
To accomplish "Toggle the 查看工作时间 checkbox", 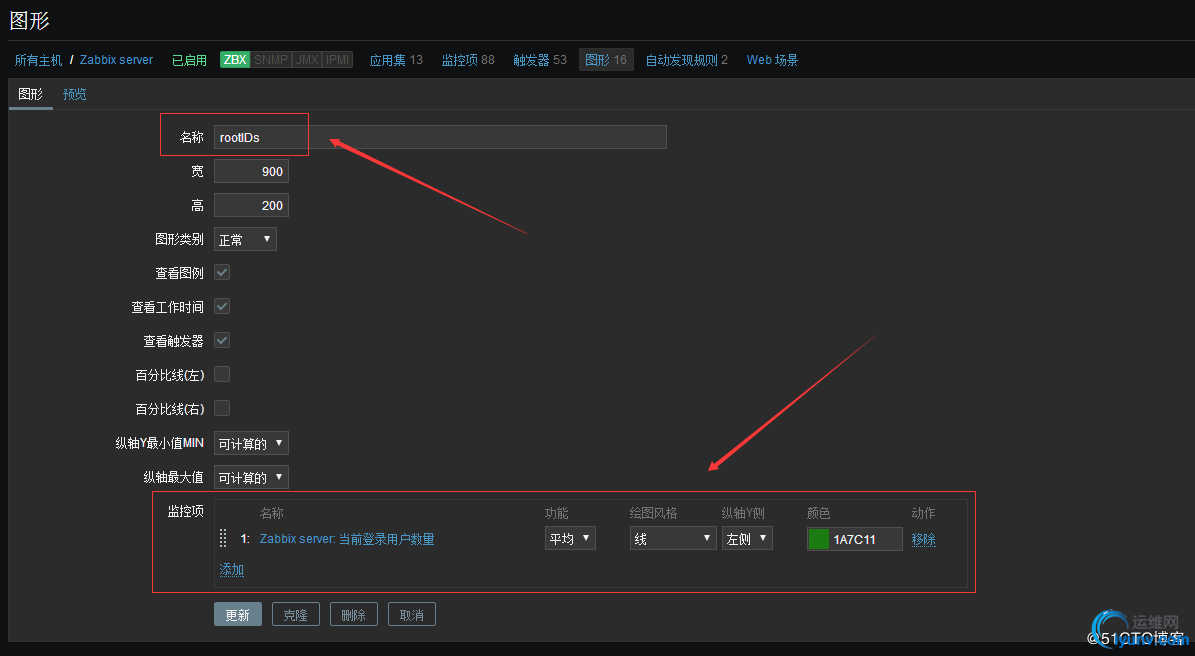I will [222, 306].
